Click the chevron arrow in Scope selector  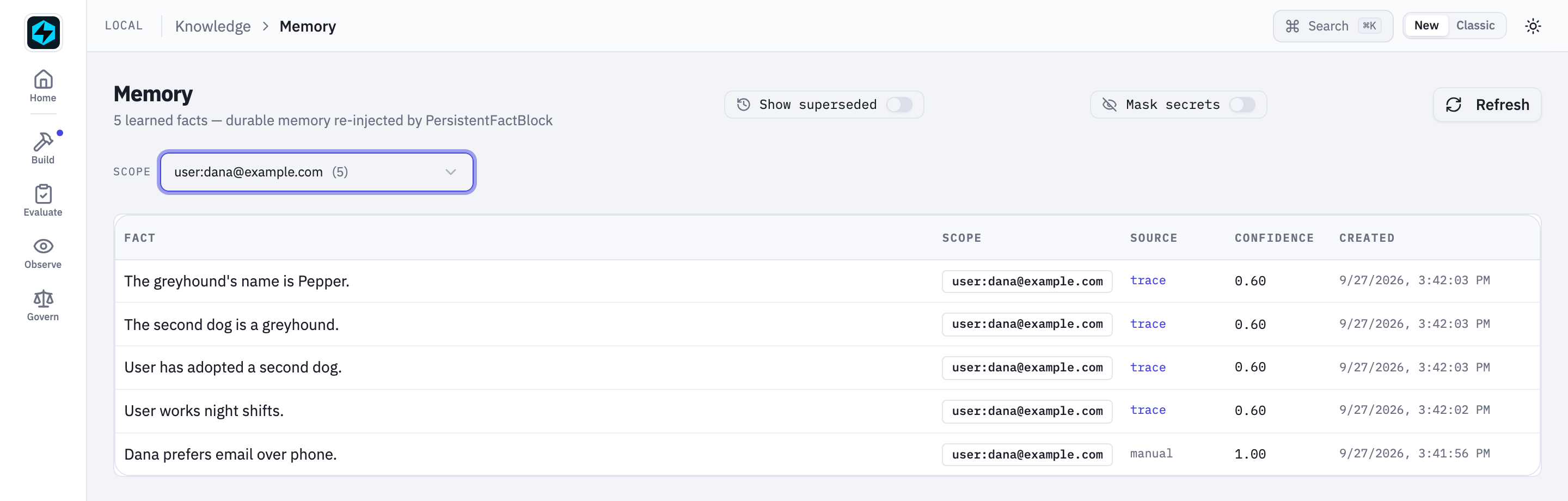(450, 172)
